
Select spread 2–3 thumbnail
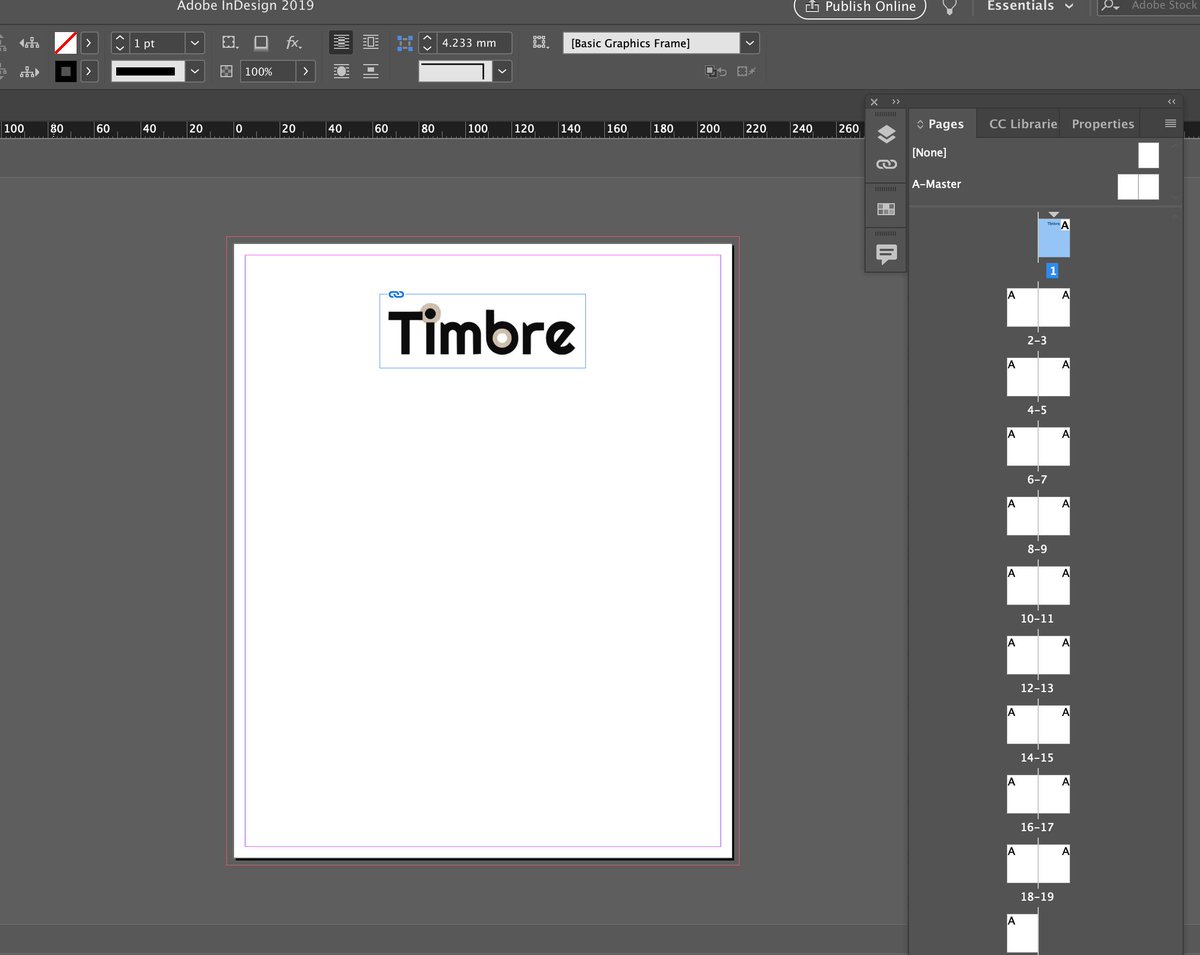[x=1038, y=308]
